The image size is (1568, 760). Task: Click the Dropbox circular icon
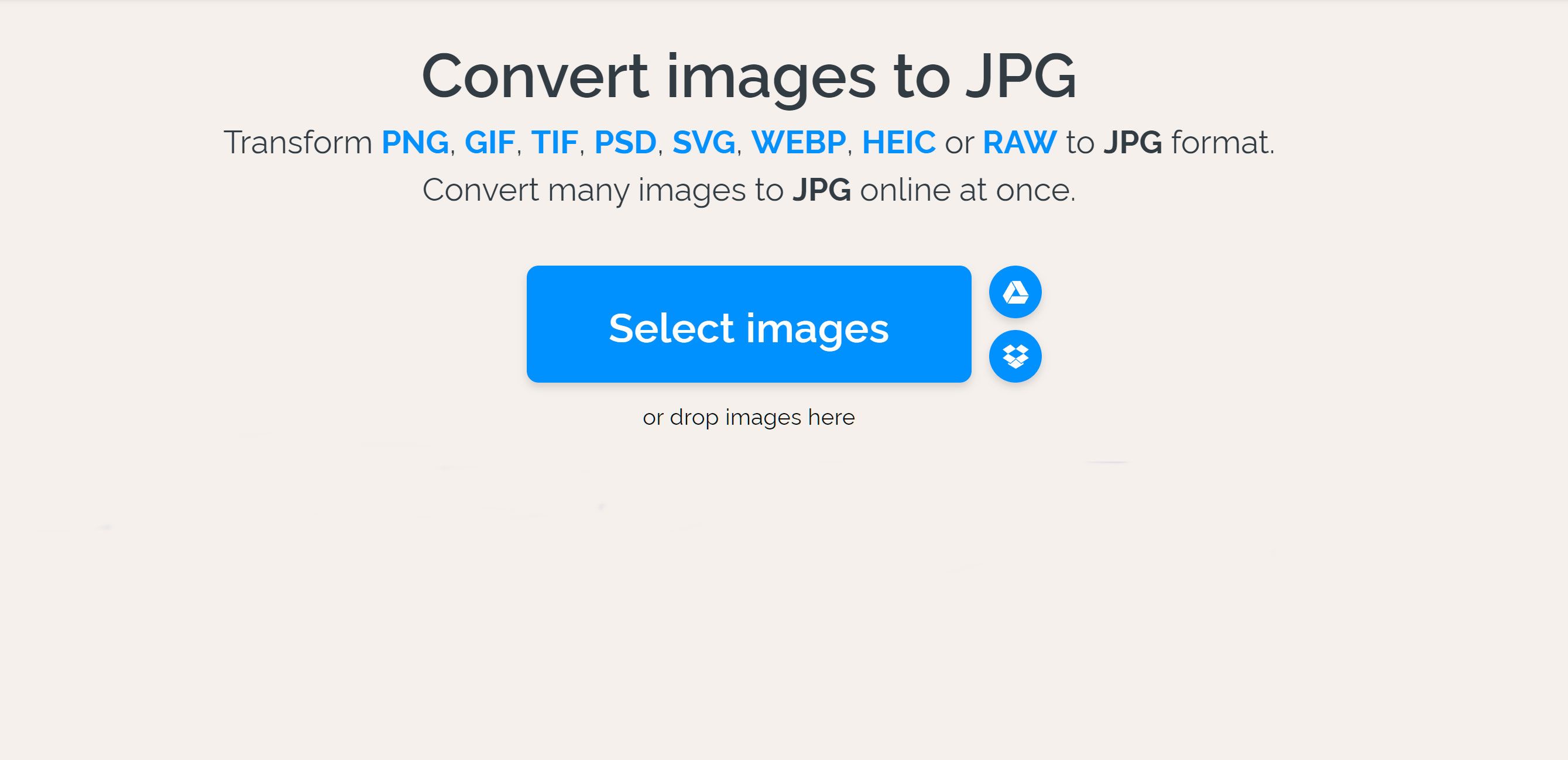1015,356
